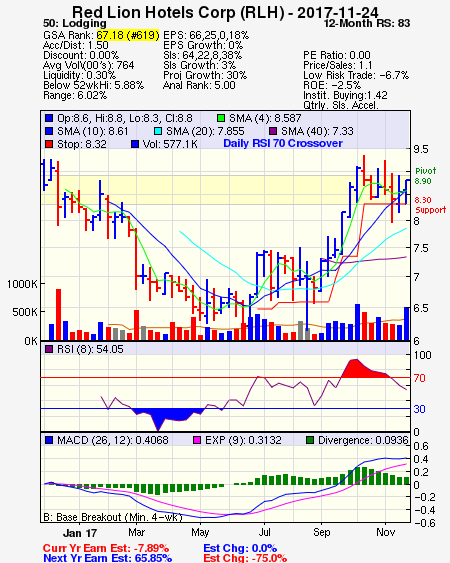Click the 'Daily RSI 70 Crossover' signal label
Viewport: 450px width, 563px height.
coord(283,143)
